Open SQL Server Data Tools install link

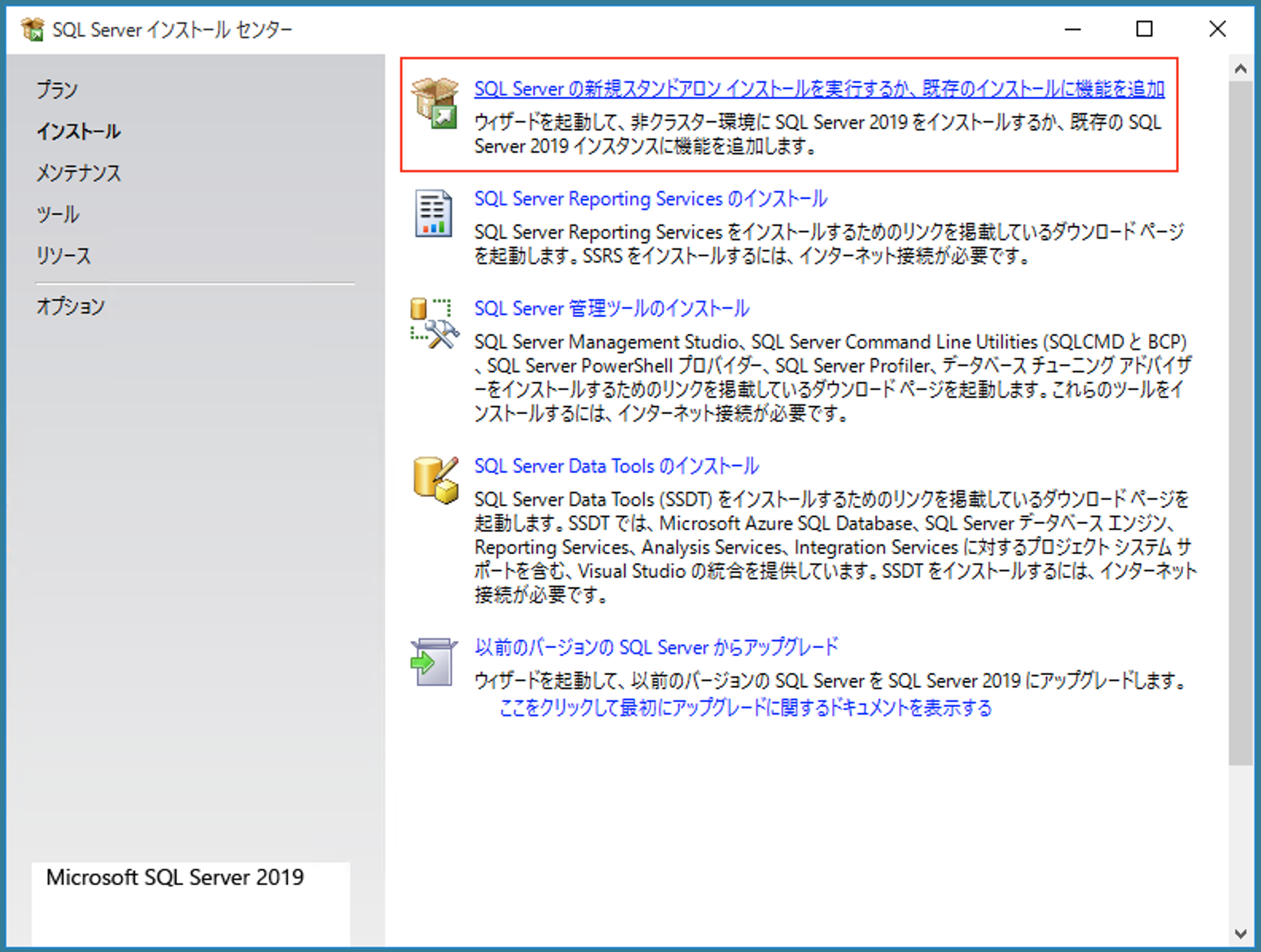point(616,466)
